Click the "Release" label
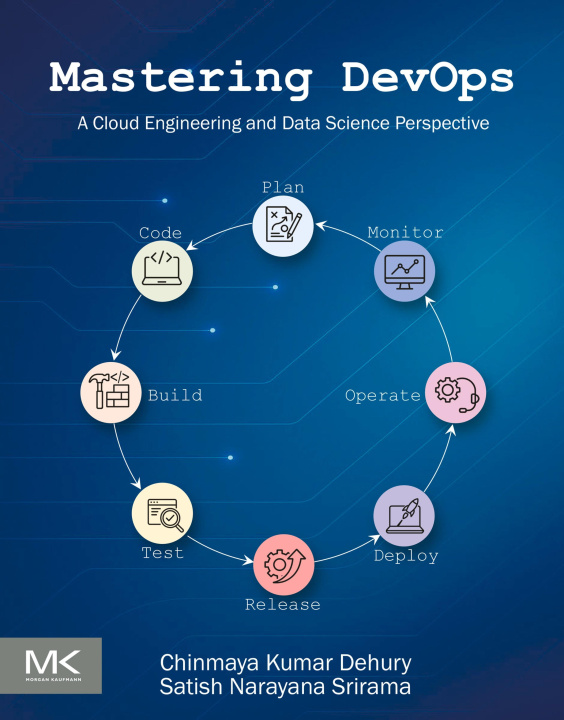564x720 pixels. coord(283,604)
